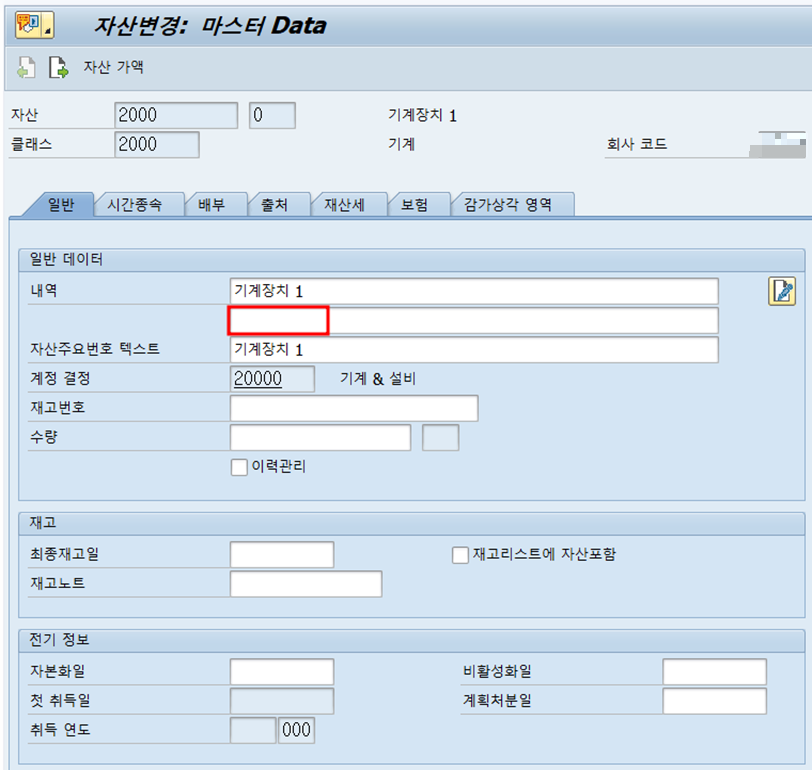This screenshot has width=812, height=770.
Task: Click the 자산 number field showing 2000
Action: click(176, 115)
